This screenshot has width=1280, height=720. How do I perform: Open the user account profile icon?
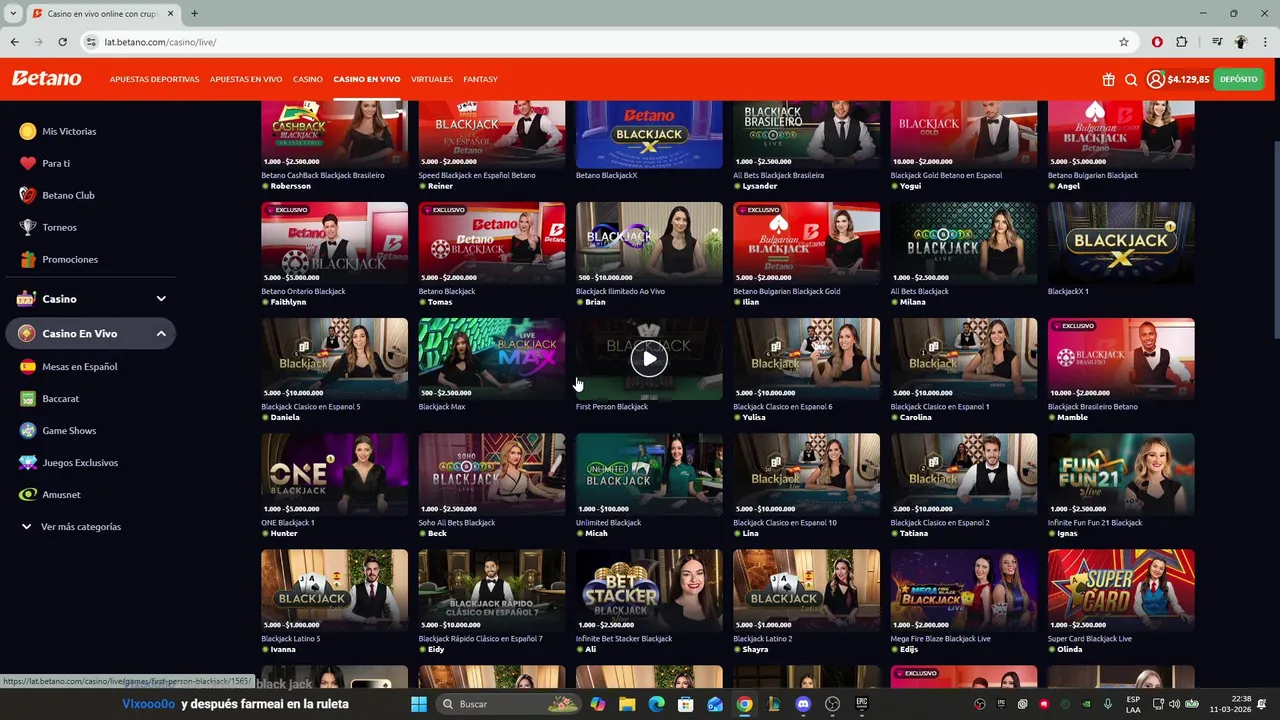point(1155,79)
